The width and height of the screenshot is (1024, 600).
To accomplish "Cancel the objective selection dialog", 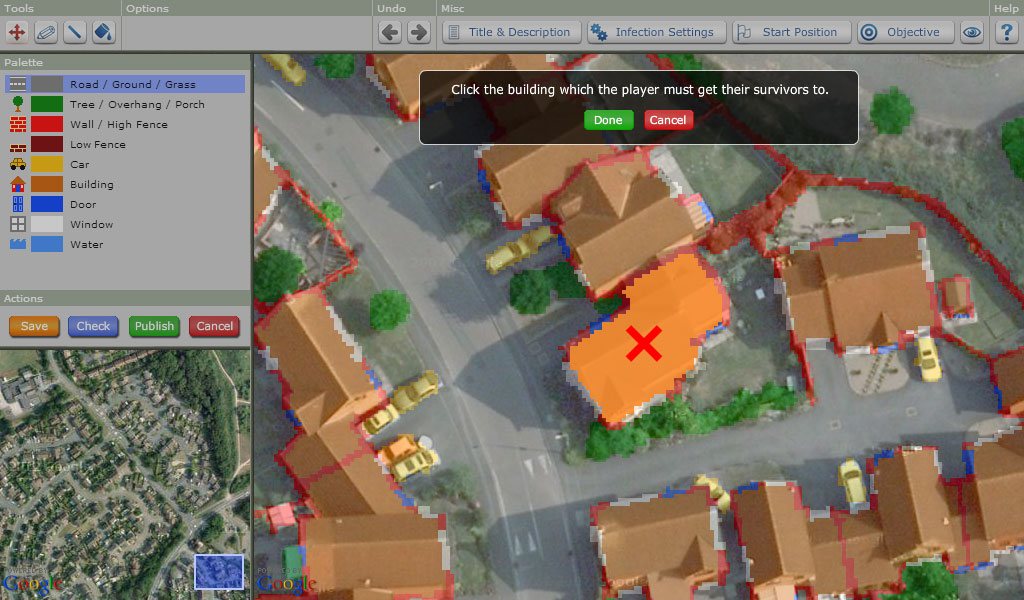I will pyautogui.click(x=667, y=120).
